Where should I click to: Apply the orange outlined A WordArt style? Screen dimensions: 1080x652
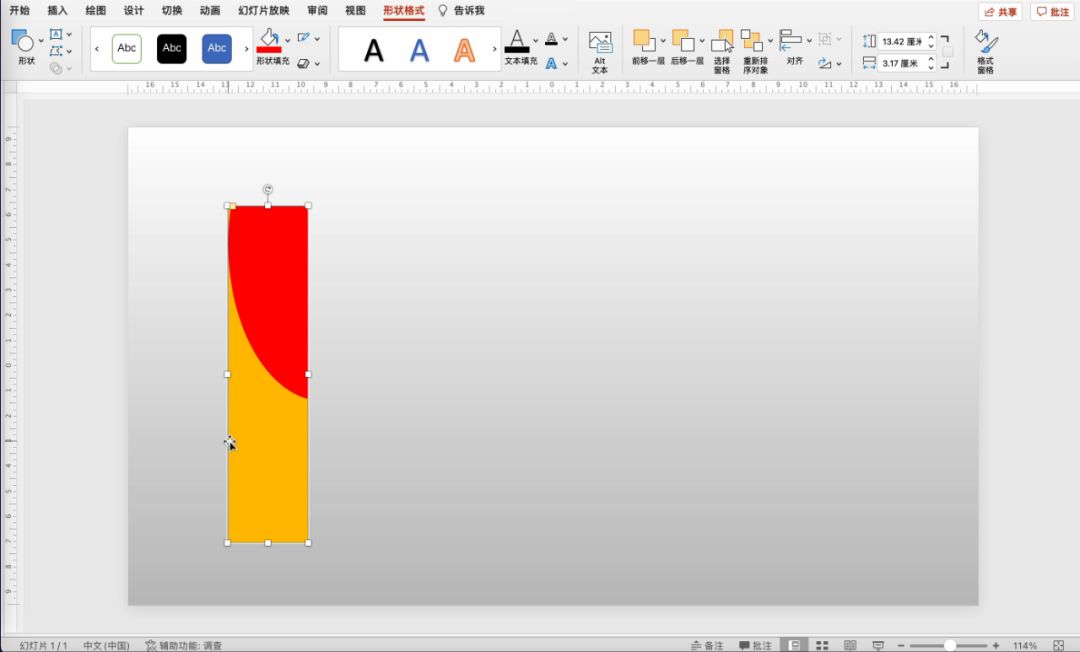(x=465, y=50)
